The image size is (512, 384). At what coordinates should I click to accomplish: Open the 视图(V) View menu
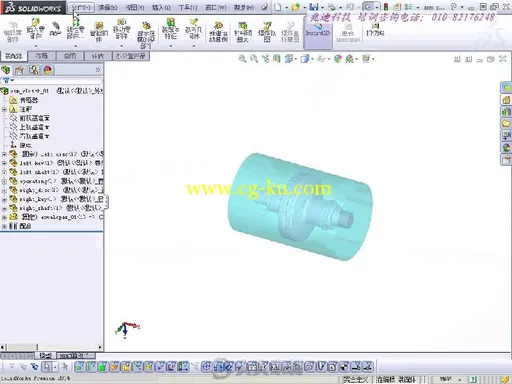(x=135, y=7)
